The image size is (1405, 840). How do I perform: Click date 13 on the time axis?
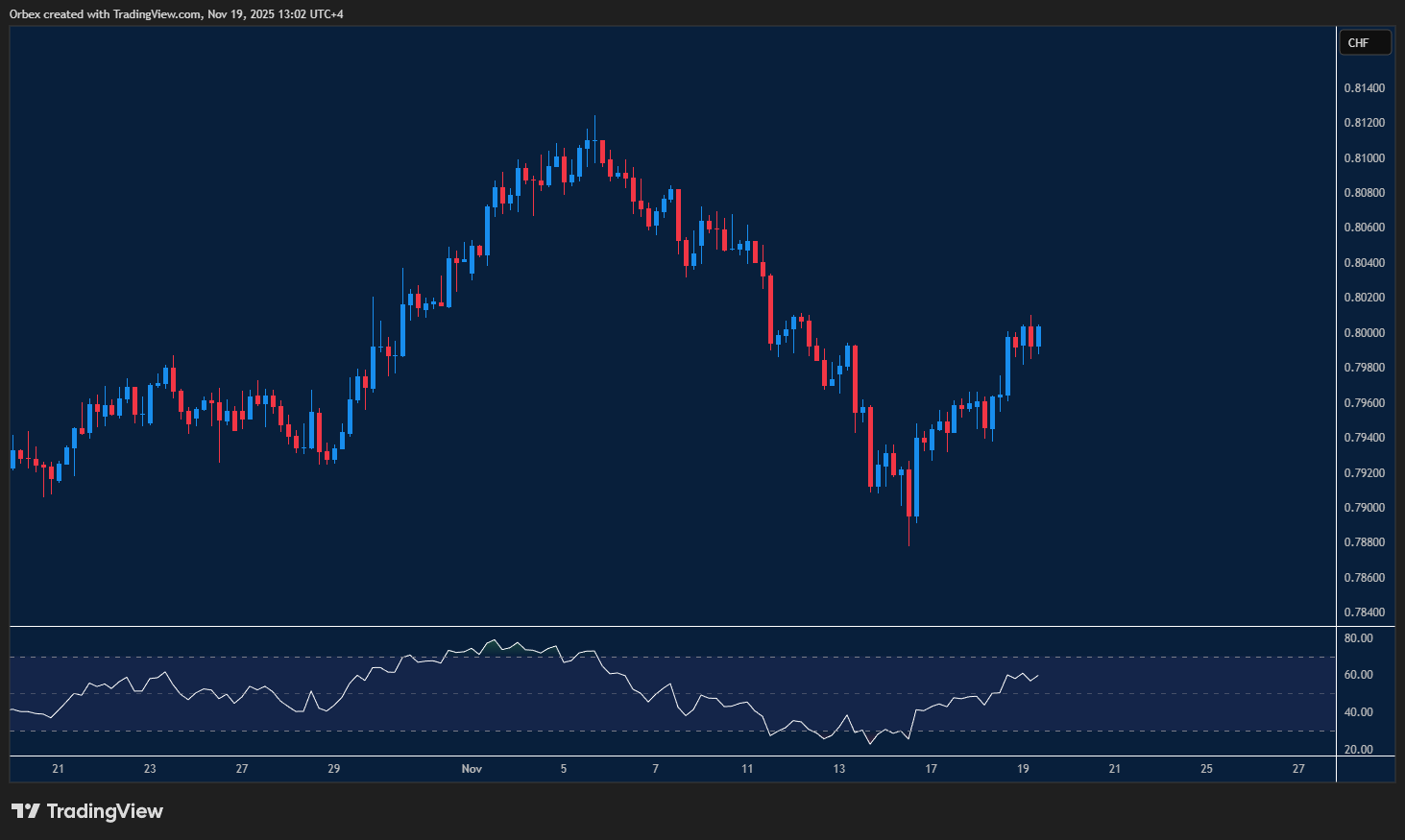(x=838, y=769)
